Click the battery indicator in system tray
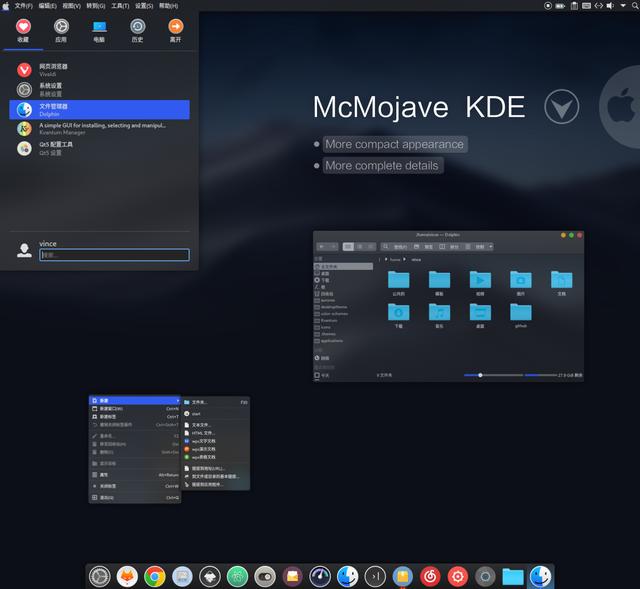Screen dimensions: 640x589 click(x=560, y=6)
